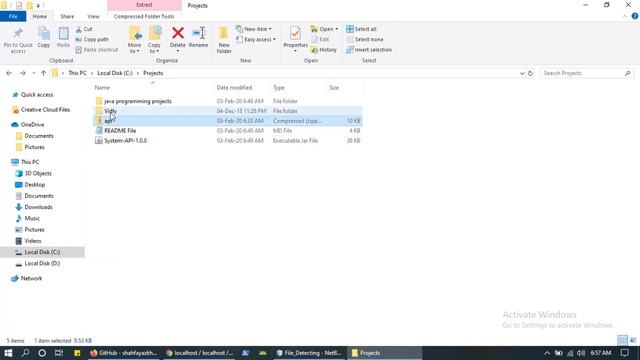Select This PC in navigation pane

pos(30,162)
